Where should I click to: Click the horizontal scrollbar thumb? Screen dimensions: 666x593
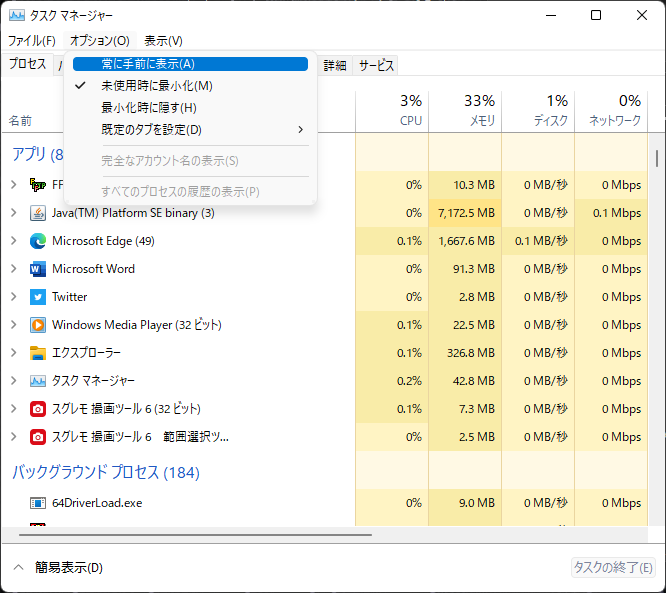[x=195, y=535]
